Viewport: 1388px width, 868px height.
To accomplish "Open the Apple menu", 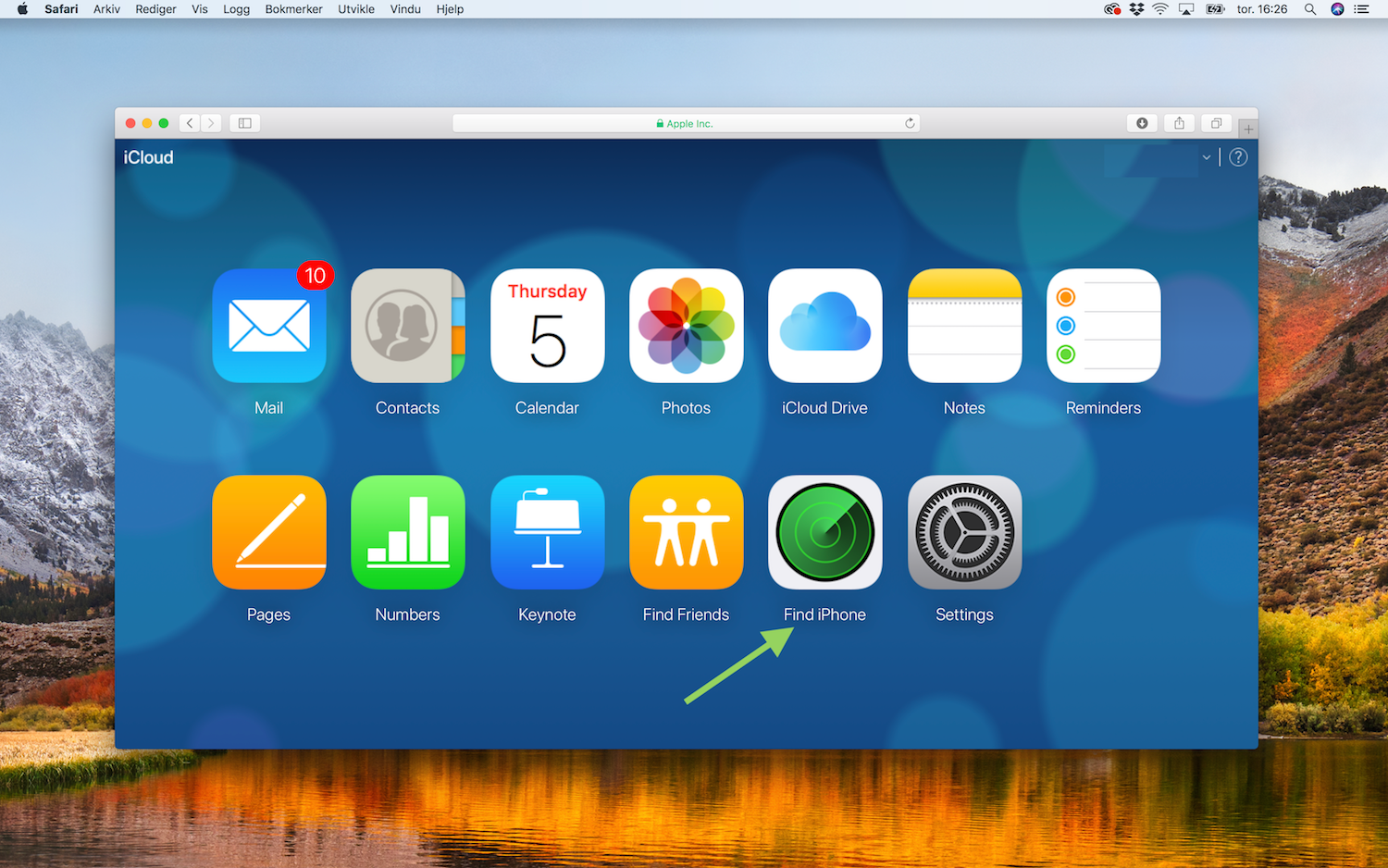I will tap(22, 9).
